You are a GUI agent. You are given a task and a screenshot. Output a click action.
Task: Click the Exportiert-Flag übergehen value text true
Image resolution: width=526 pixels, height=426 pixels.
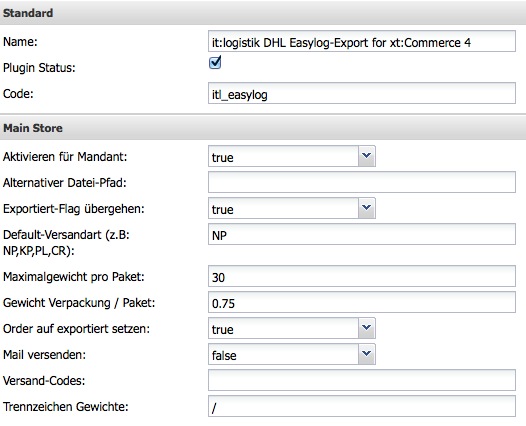click(222, 210)
